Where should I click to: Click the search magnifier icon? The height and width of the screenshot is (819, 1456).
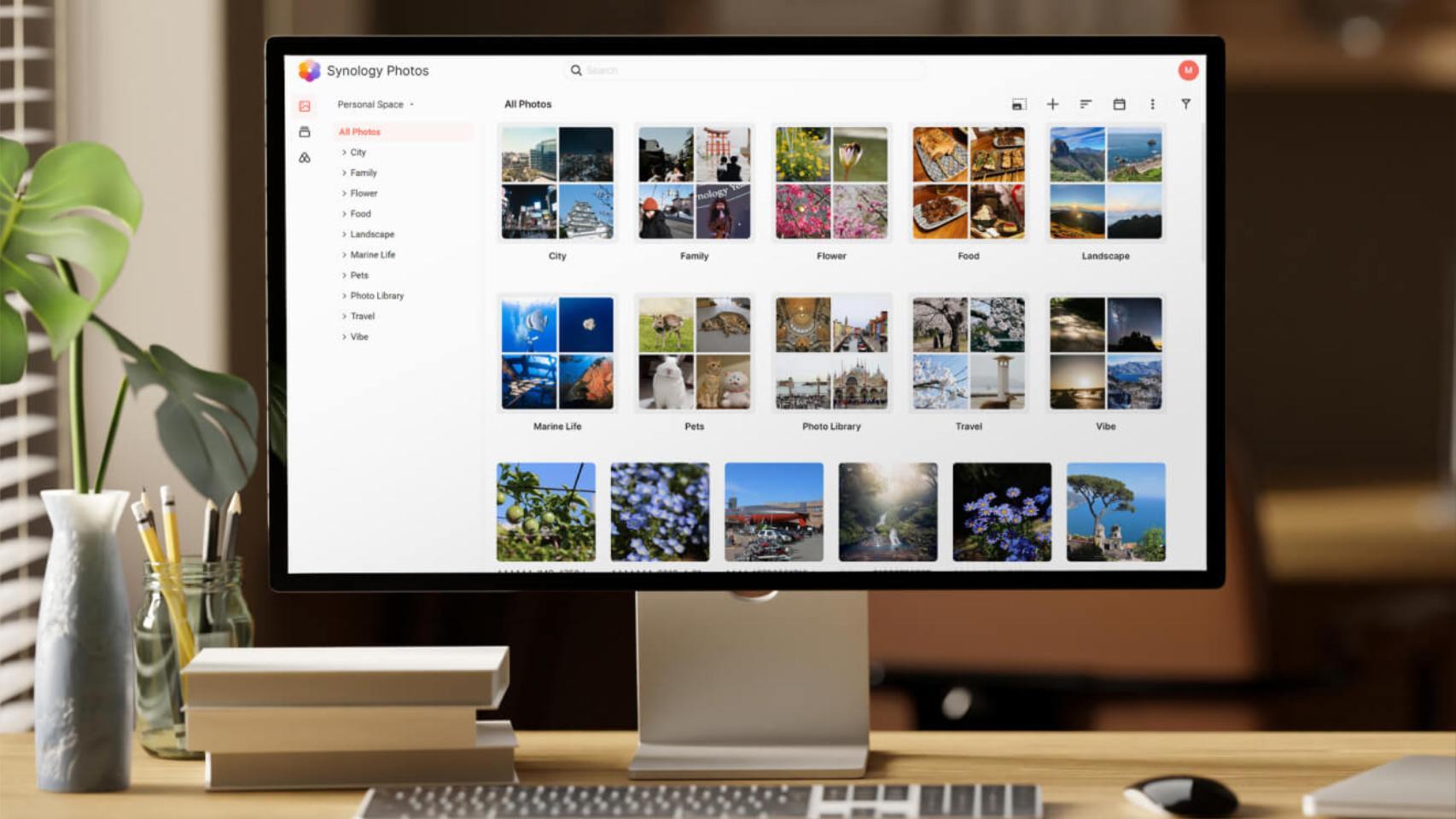(x=576, y=70)
